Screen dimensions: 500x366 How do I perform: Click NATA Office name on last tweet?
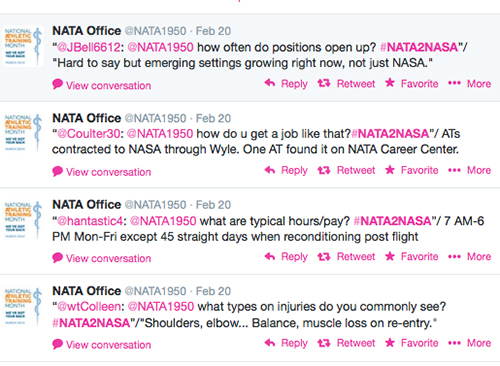(x=87, y=291)
